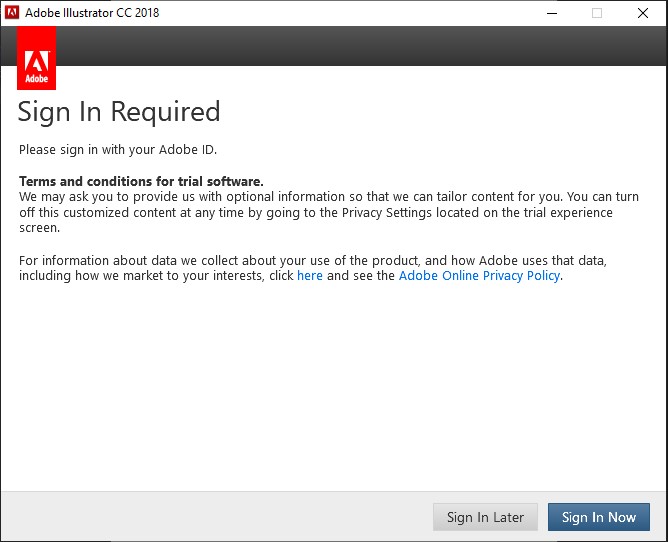Choose Sign In Later

coord(485,517)
